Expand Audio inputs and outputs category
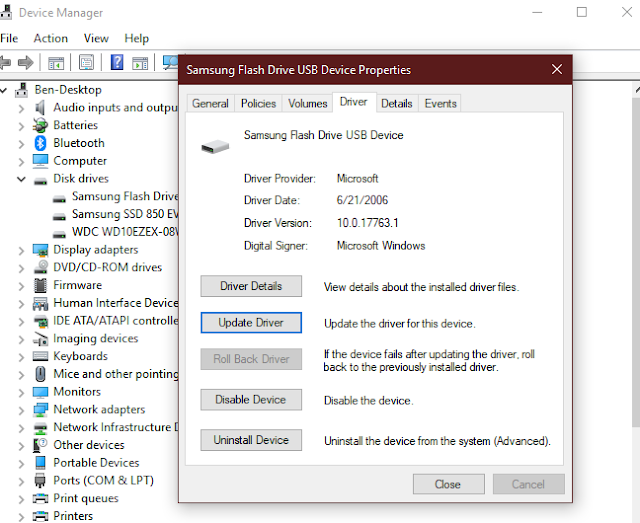 coord(21,108)
